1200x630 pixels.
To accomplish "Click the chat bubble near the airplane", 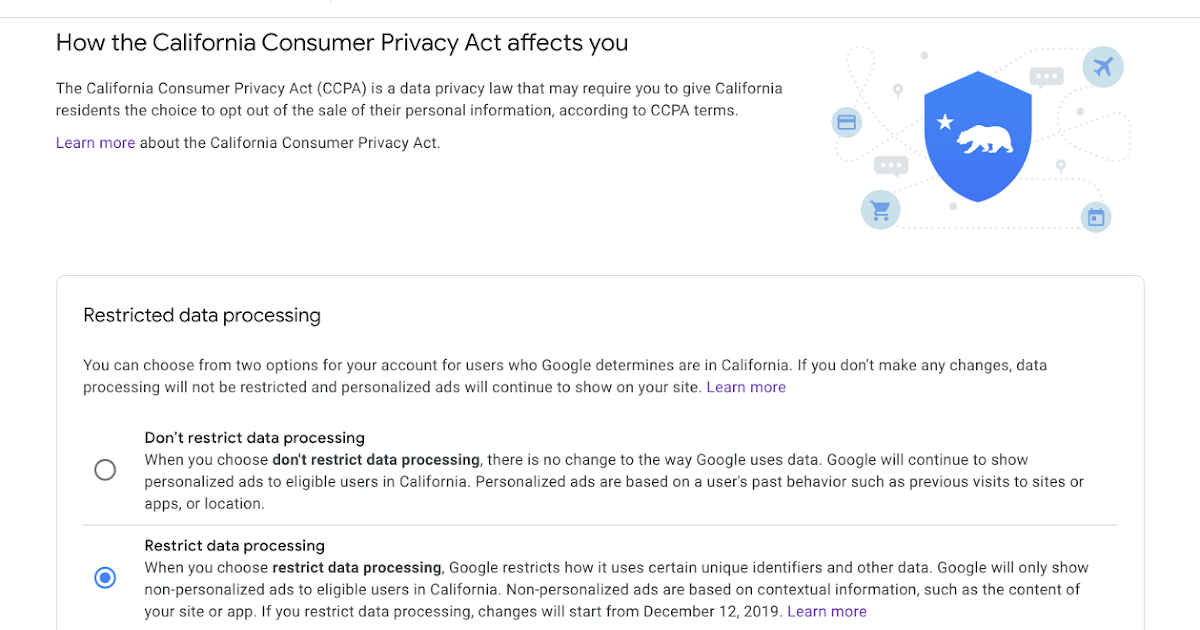I will [x=1047, y=77].
